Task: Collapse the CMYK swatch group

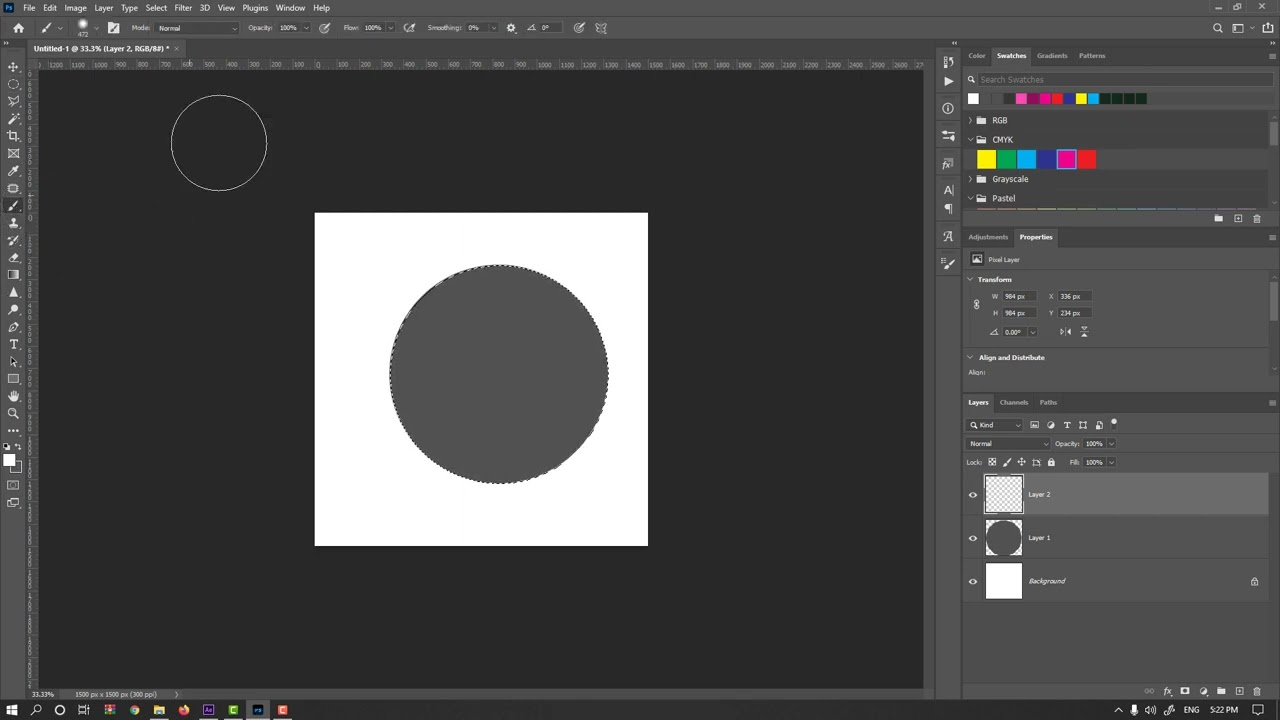Action: click(969, 140)
